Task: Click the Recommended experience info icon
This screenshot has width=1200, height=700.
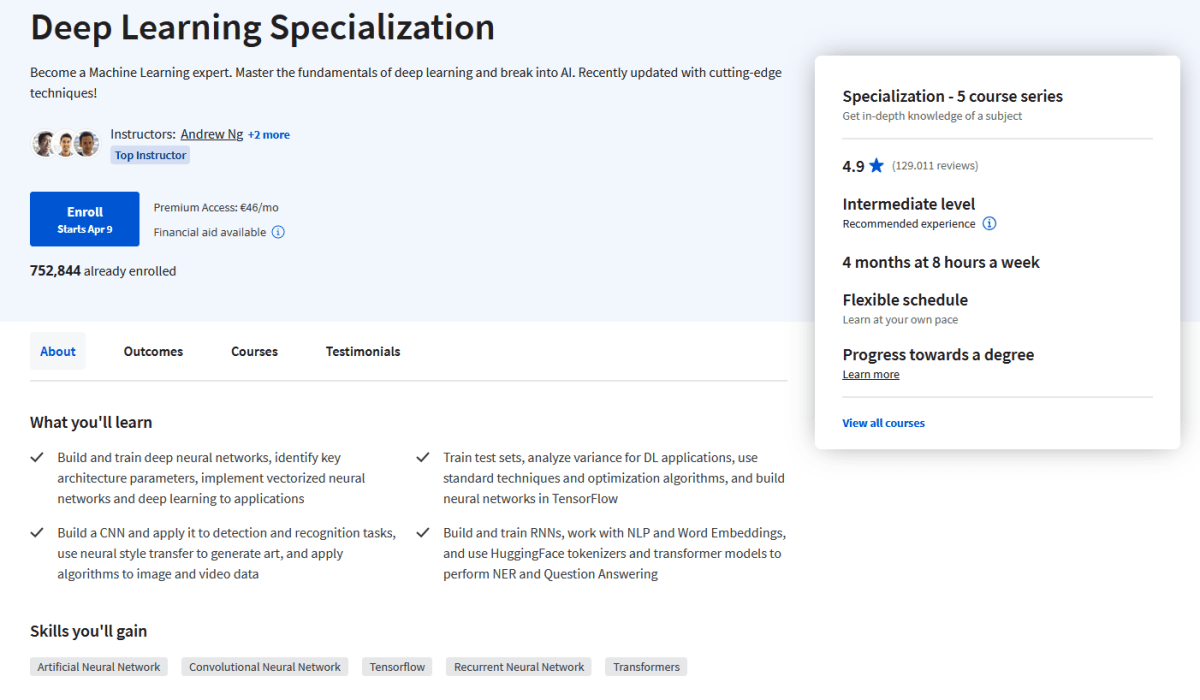Action: point(989,224)
